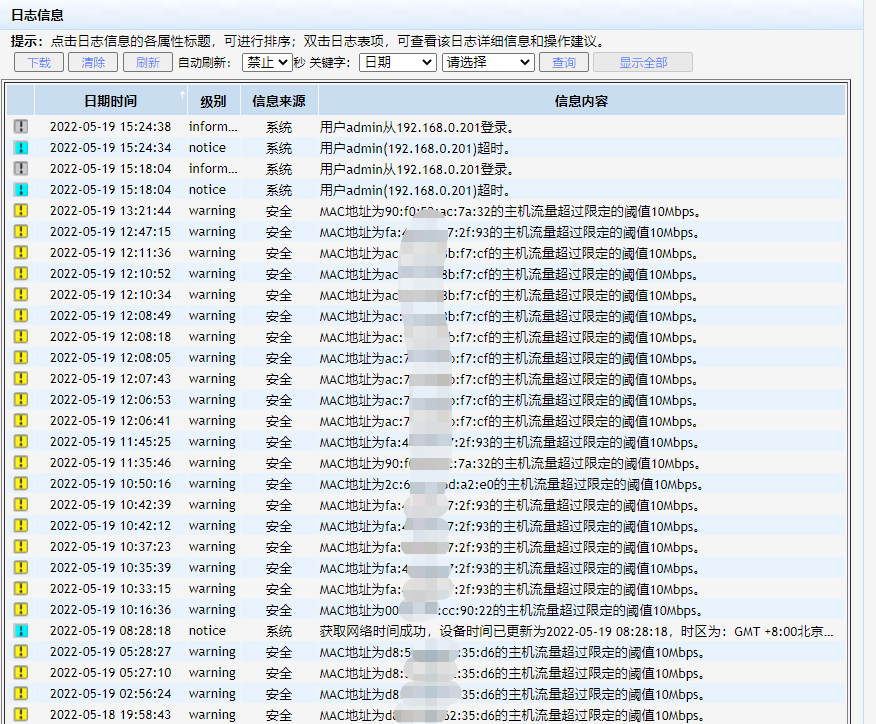Screen dimensions: 876x724
Task: Click the warning icon of the 12:47:15 row
Action: point(21,232)
